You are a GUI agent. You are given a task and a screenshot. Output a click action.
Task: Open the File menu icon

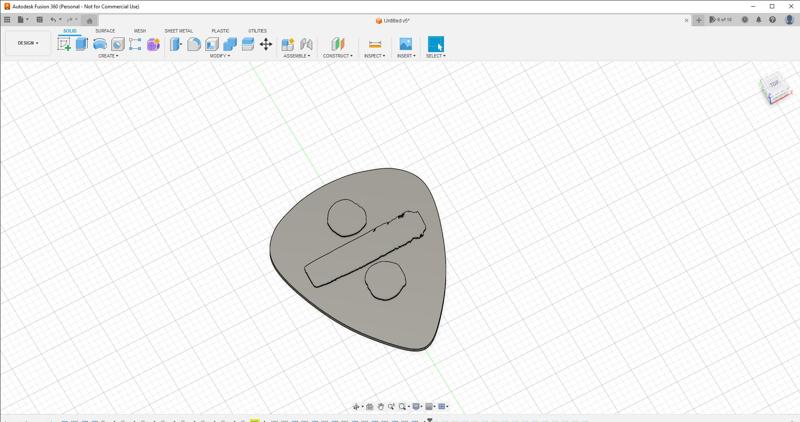click(22, 20)
